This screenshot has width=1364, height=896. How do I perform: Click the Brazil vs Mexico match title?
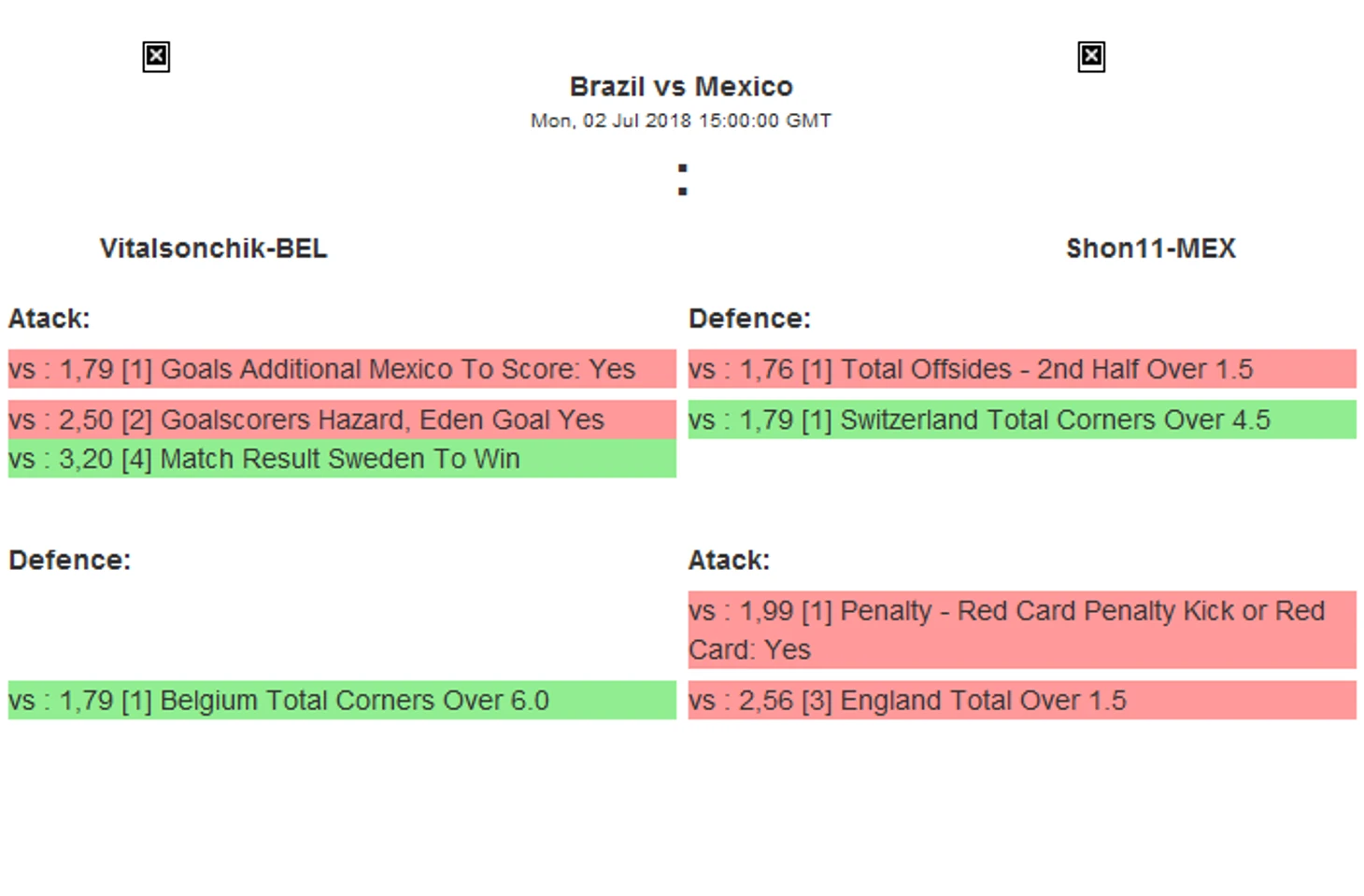(681, 87)
